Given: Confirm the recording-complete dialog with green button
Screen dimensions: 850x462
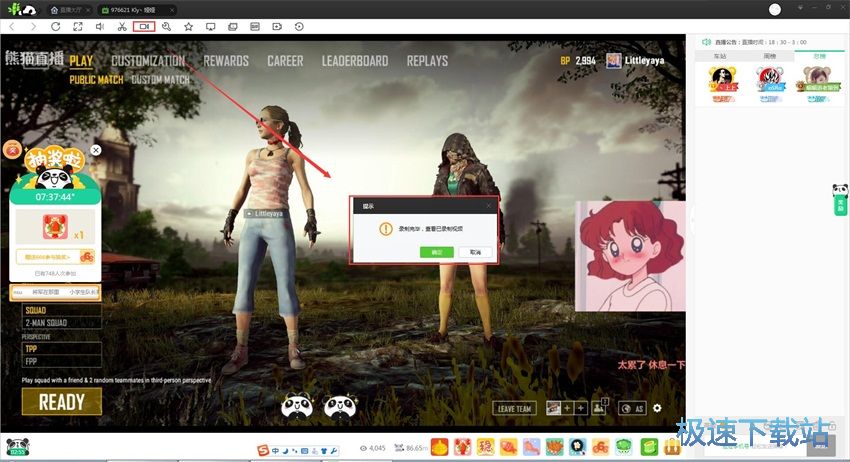Looking at the screenshot, I should point(436,252).
